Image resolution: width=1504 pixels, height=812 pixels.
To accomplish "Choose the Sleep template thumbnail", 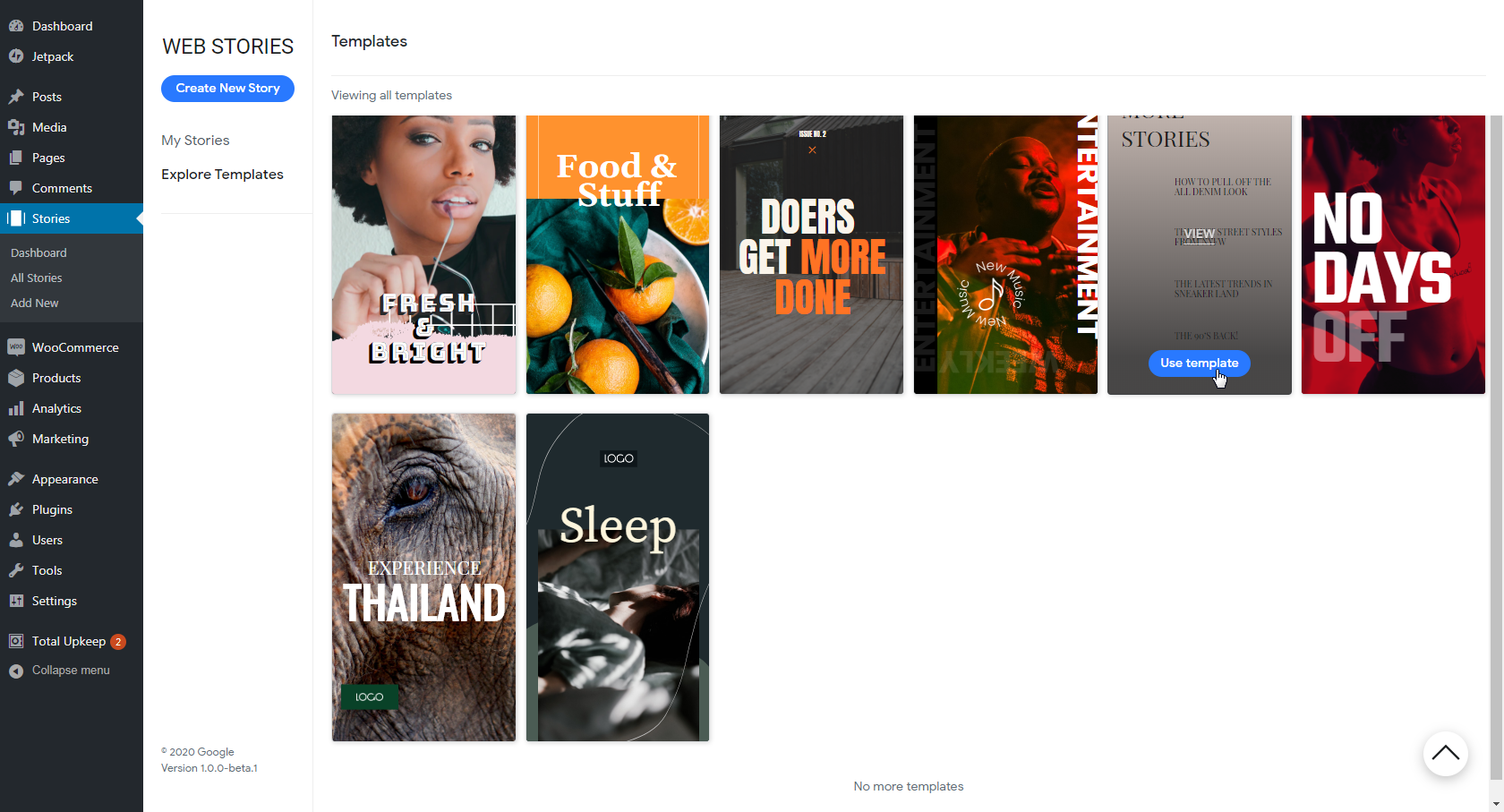I will tap(618, 577).
